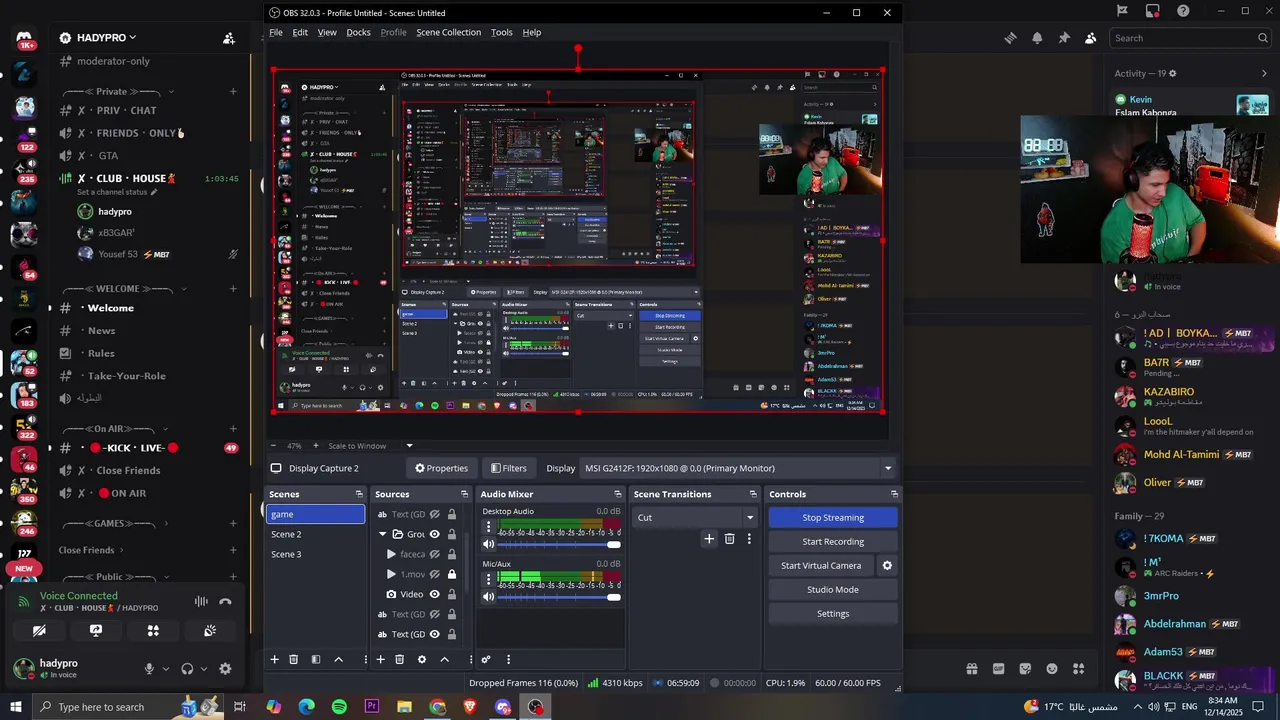Disconnect from Discord voice channel
The image size is (1280, 720).
225,601
